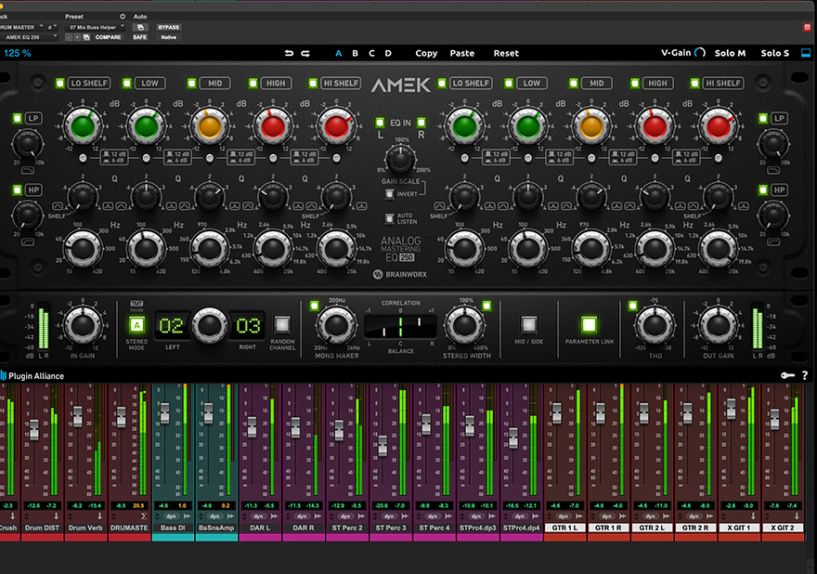Screen dimensions: 817x574
Task: Click the redo arrow in the plugin toolbar
Action: [305, 53]
